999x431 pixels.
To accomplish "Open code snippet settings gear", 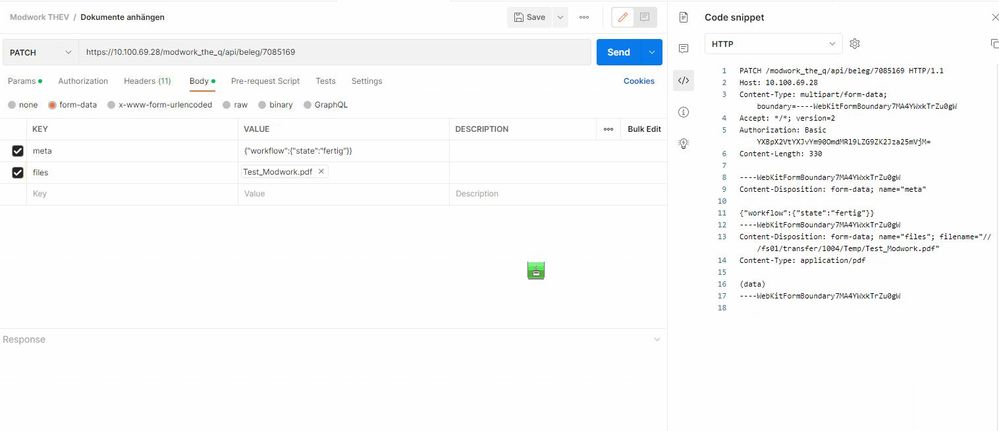I will click(x=855, y=44).
